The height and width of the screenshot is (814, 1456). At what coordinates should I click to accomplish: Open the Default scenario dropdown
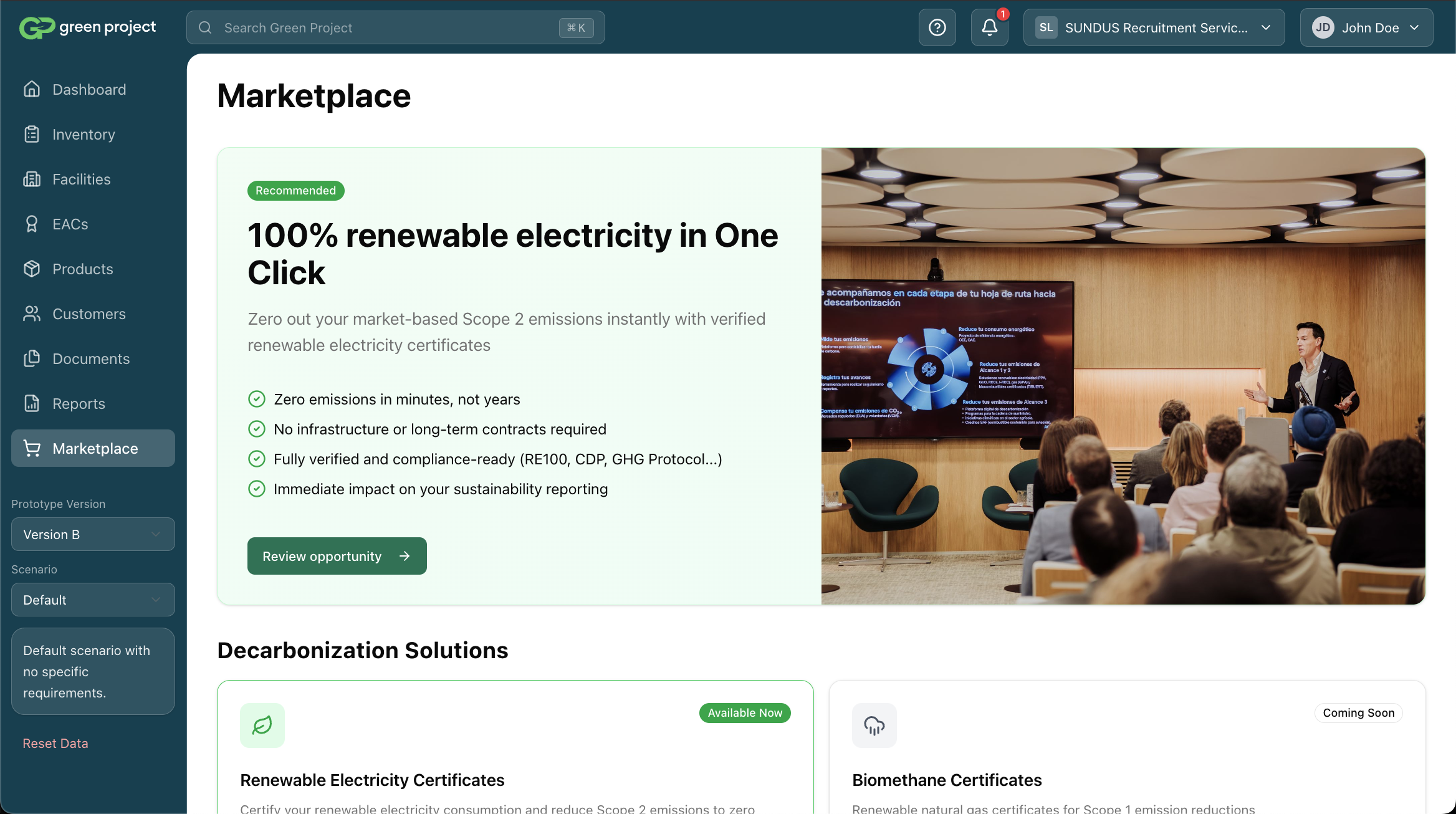coord(93,600)
